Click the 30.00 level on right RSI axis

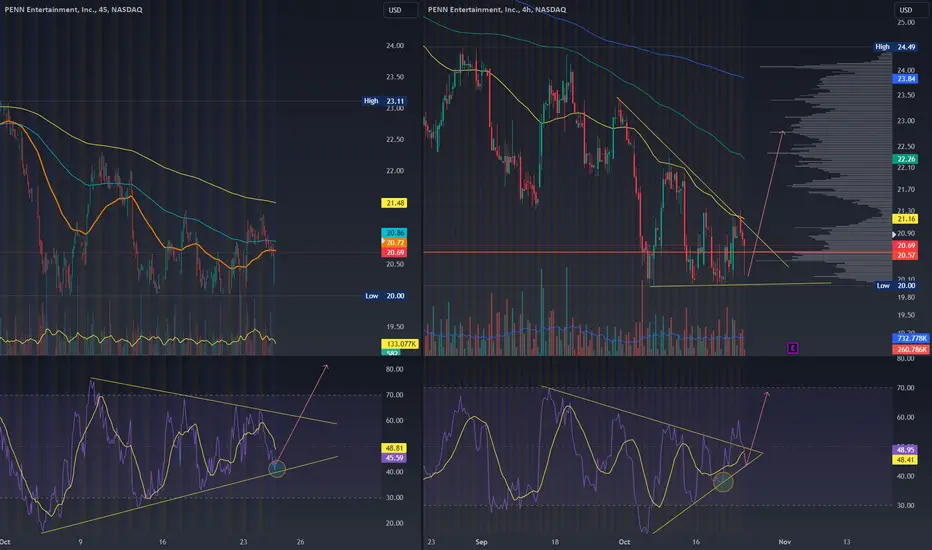pyautogui.click(x=906, y=506)
